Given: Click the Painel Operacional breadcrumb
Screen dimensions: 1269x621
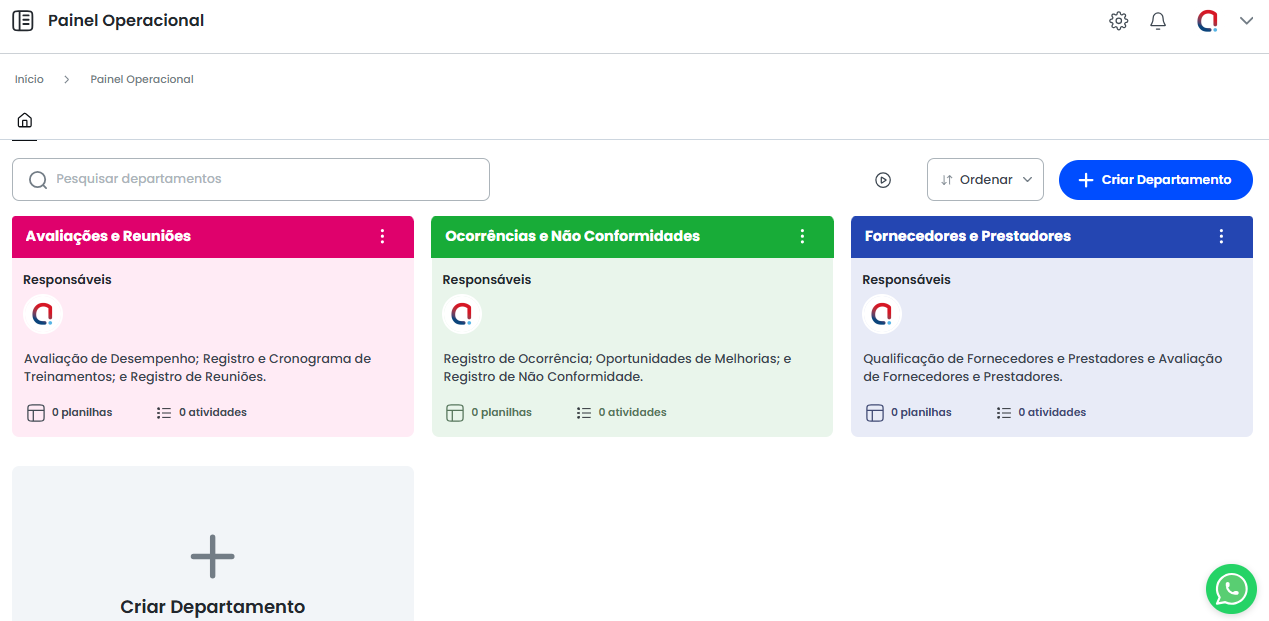Looking at the screenshot, I should click(142, 79).
